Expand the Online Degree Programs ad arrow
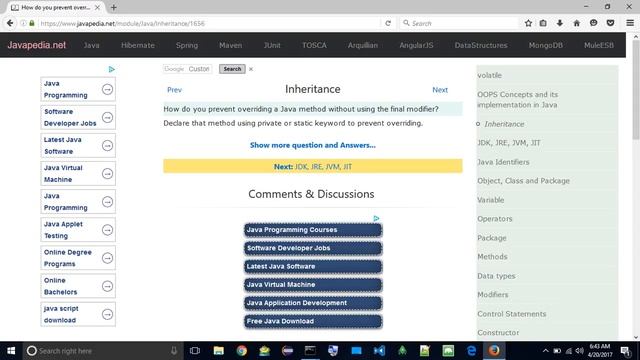 click(107, 258)
